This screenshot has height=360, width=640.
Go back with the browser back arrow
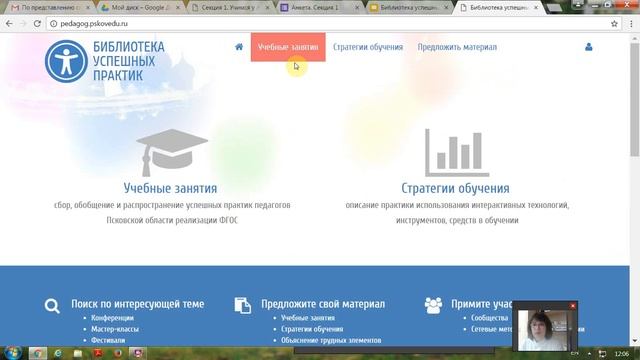pos(9,24)
